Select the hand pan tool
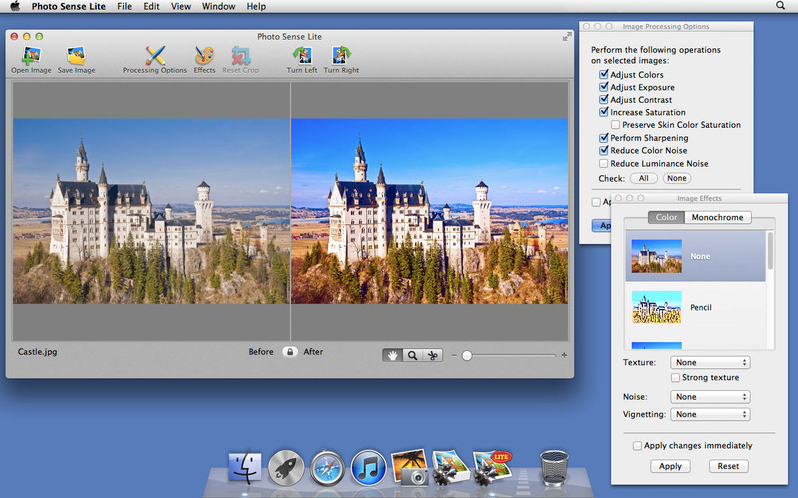This screenshot has height=498, width=798. (x=392, y=355)
